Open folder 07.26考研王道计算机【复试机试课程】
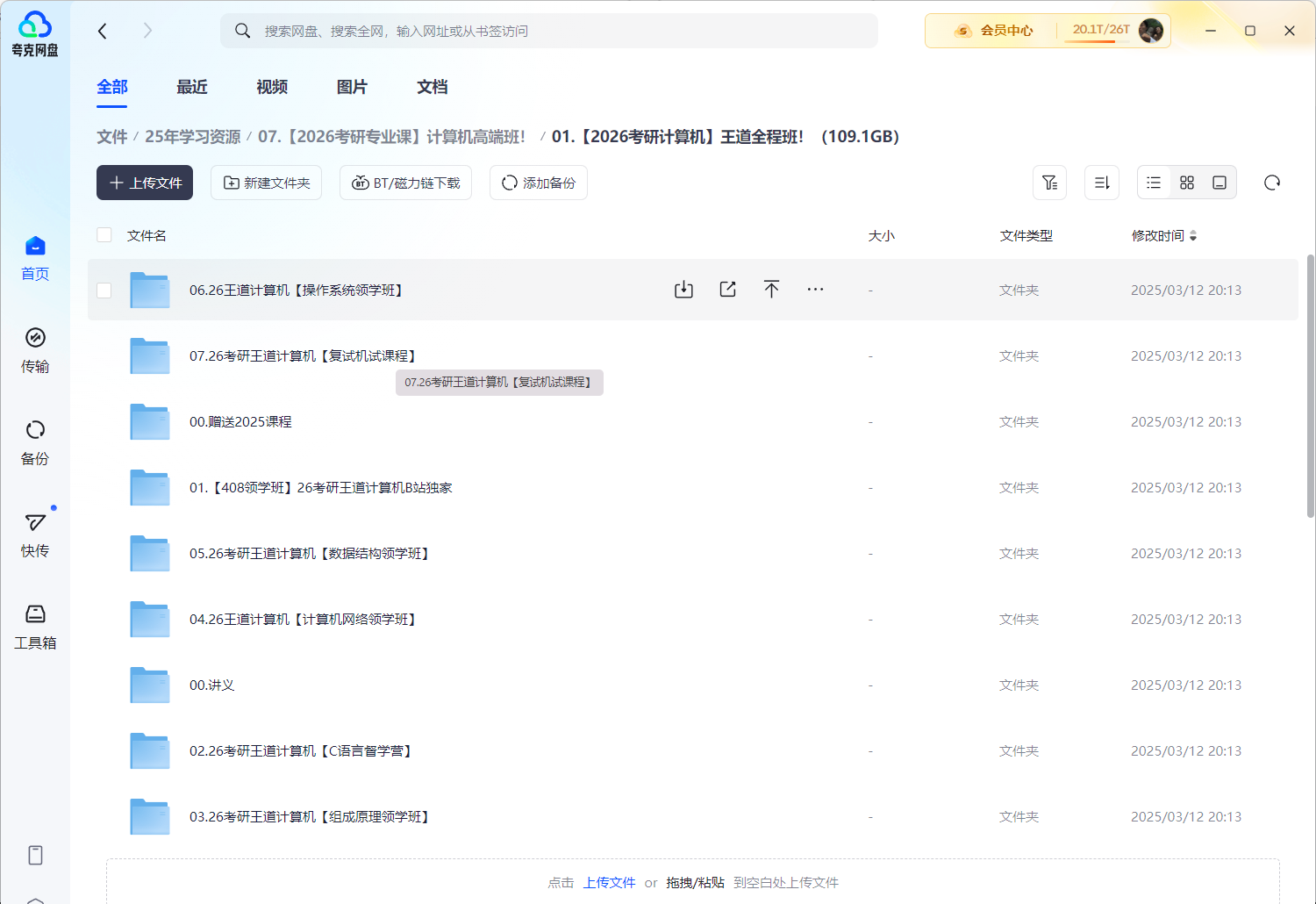1316x904 pixels. (x=303, y=355)
